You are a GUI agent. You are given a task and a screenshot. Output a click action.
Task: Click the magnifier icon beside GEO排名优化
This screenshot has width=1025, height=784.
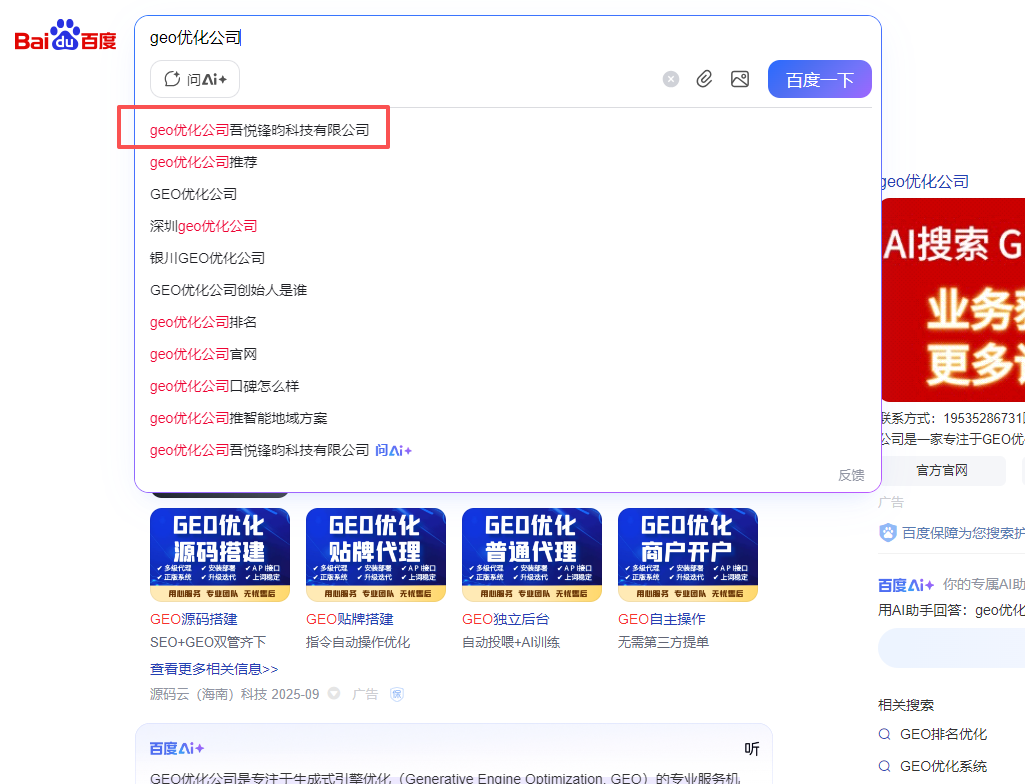click(884, 734)
